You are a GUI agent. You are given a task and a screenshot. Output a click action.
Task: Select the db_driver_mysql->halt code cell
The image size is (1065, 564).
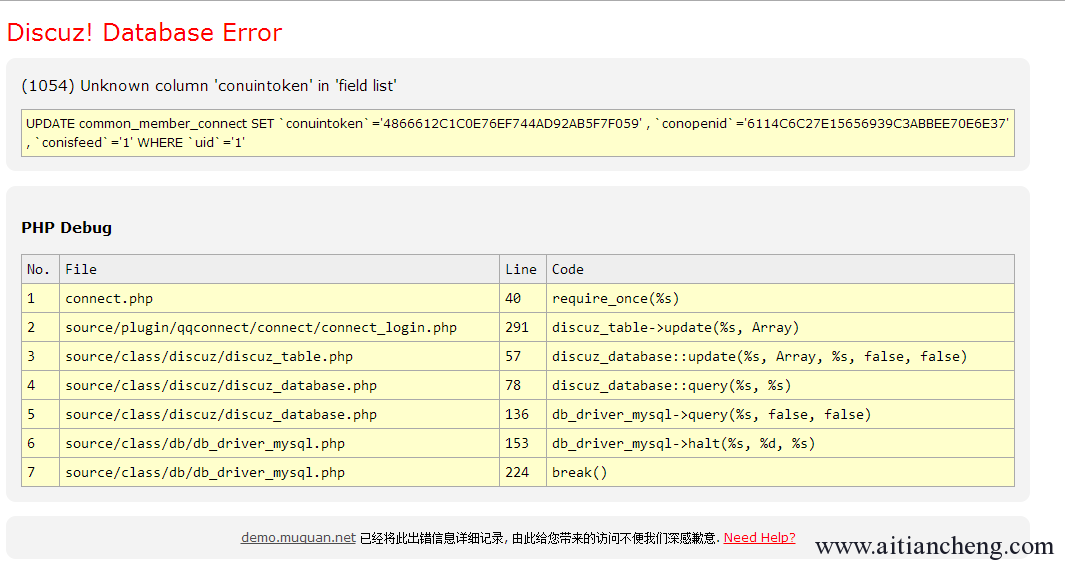[780, 443]
